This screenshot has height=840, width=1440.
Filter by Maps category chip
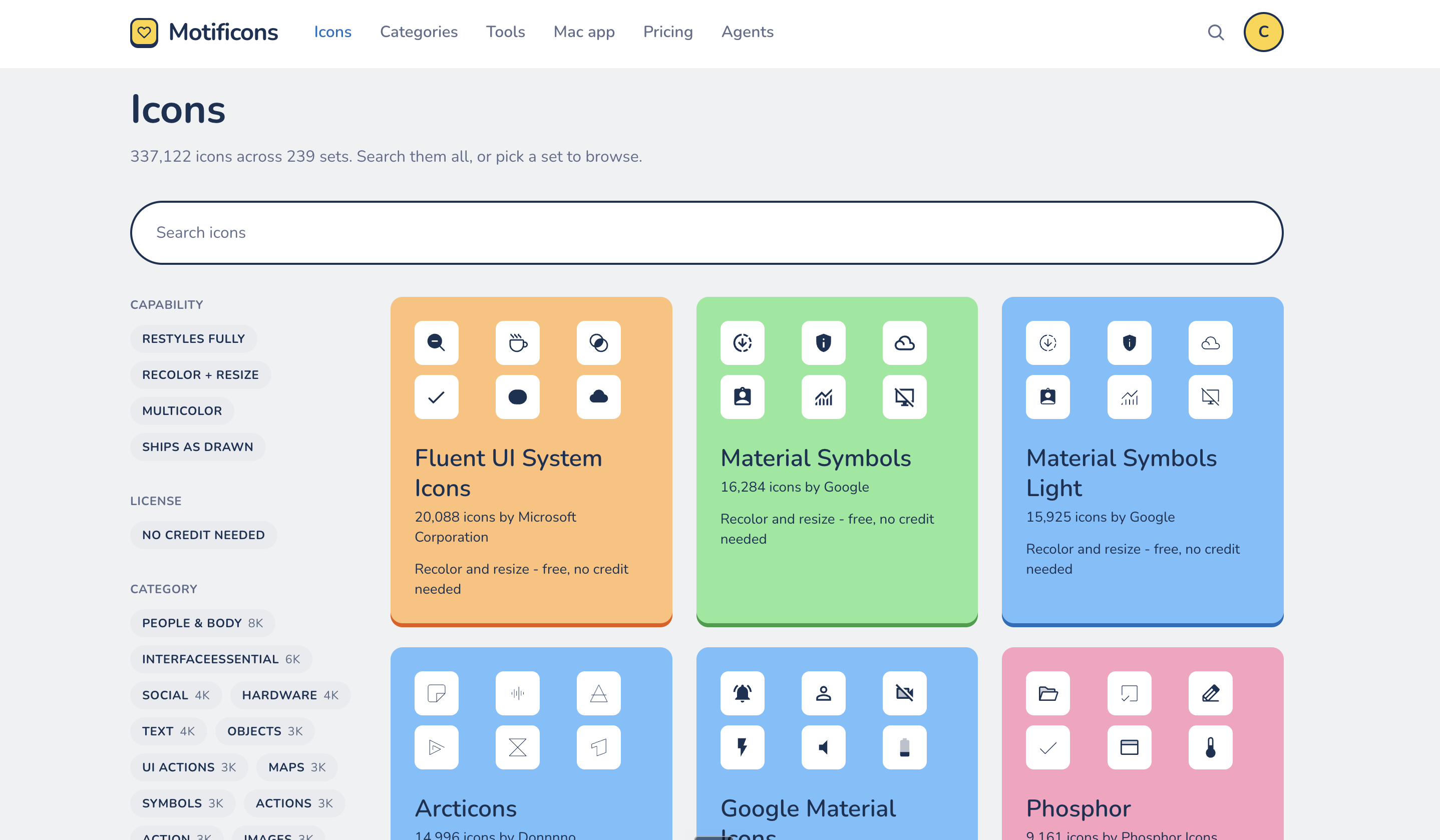pyautogui.click(x=296, y=767)
